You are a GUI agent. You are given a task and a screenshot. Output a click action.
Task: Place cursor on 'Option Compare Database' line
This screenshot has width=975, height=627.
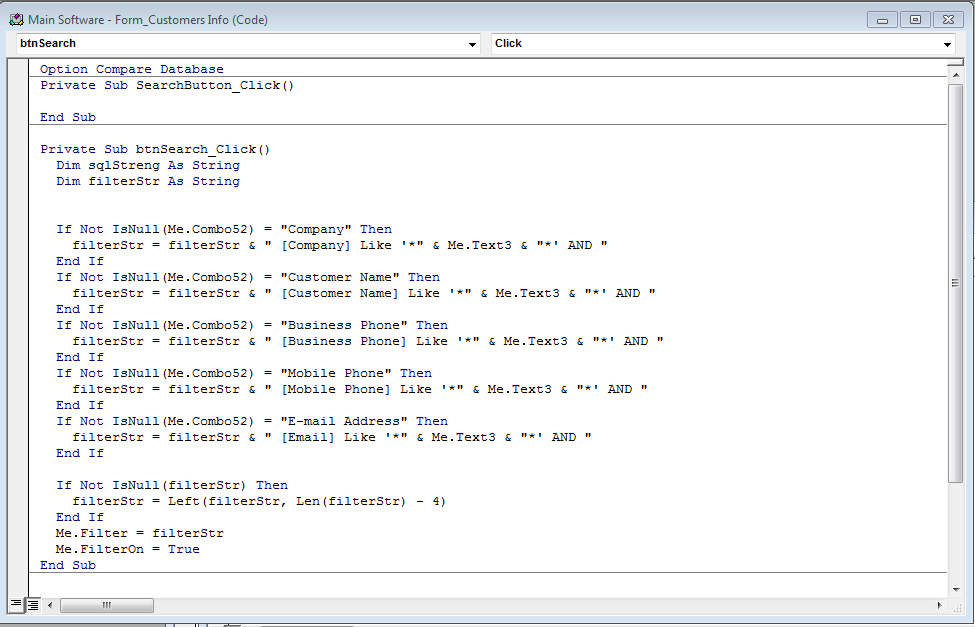click(x=132, y=69)
